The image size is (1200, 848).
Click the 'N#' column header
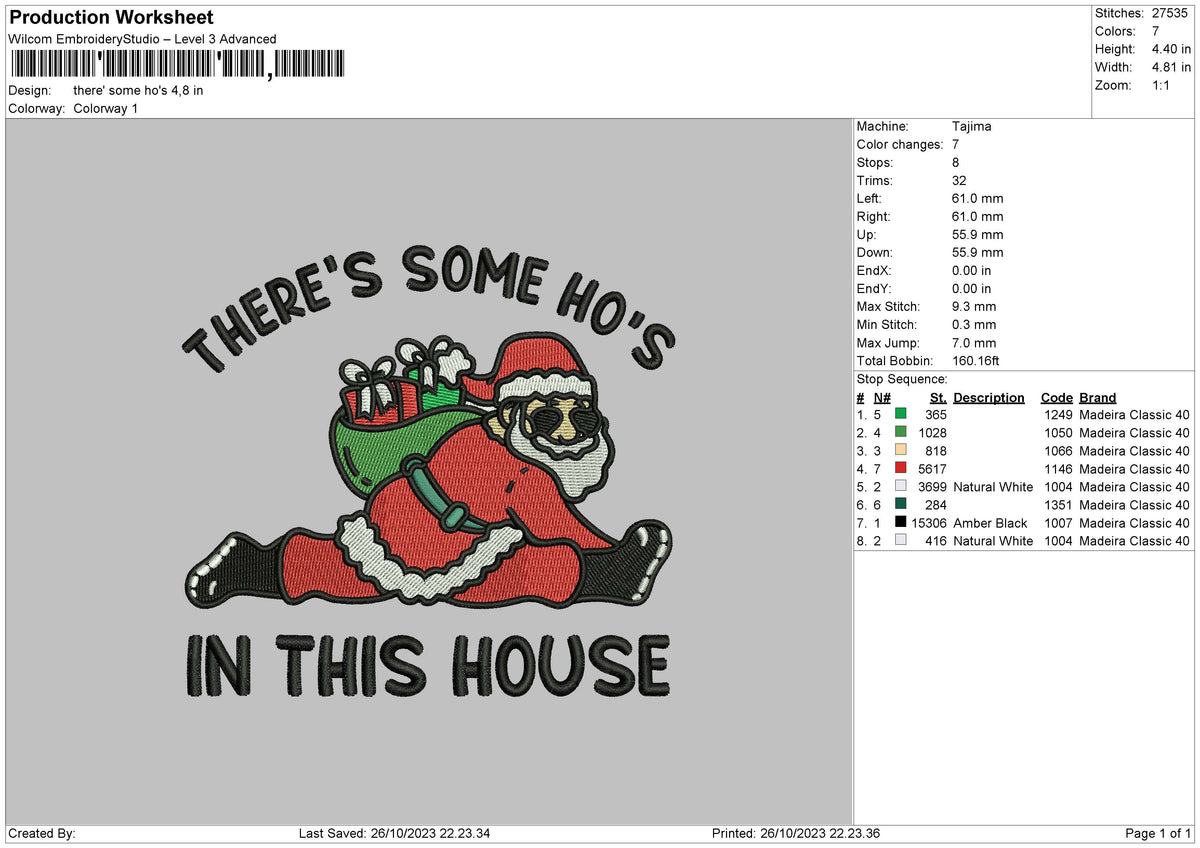coord(882,397)
